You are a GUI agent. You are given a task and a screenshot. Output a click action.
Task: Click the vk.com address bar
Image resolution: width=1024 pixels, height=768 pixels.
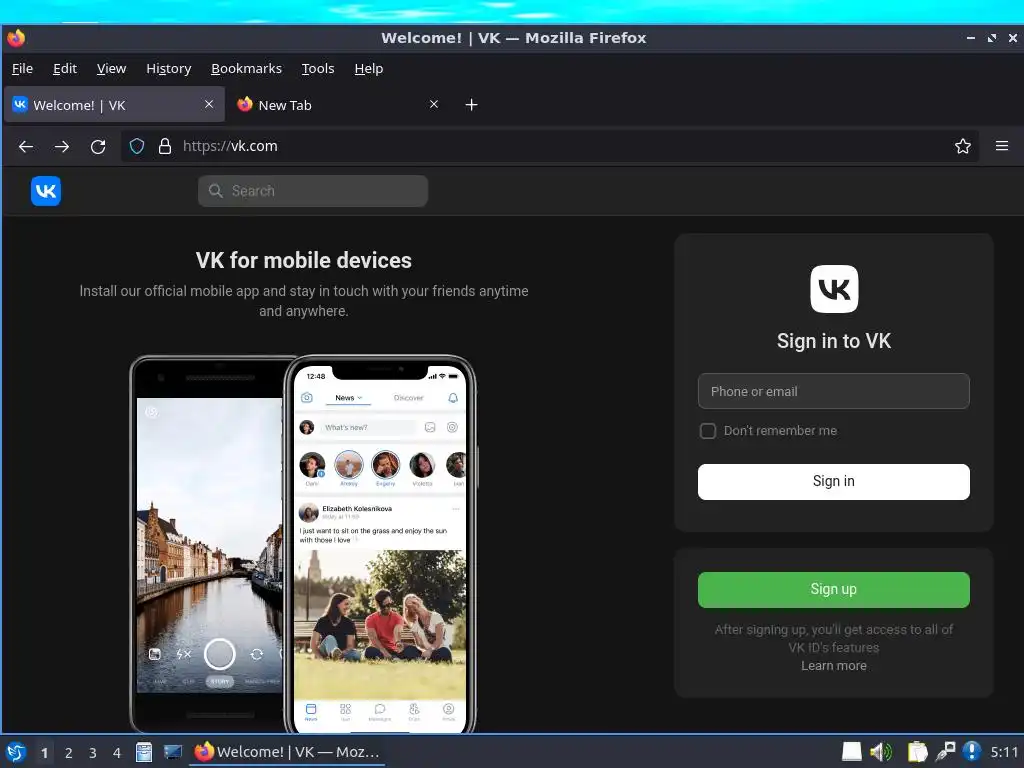pos(549,146)
